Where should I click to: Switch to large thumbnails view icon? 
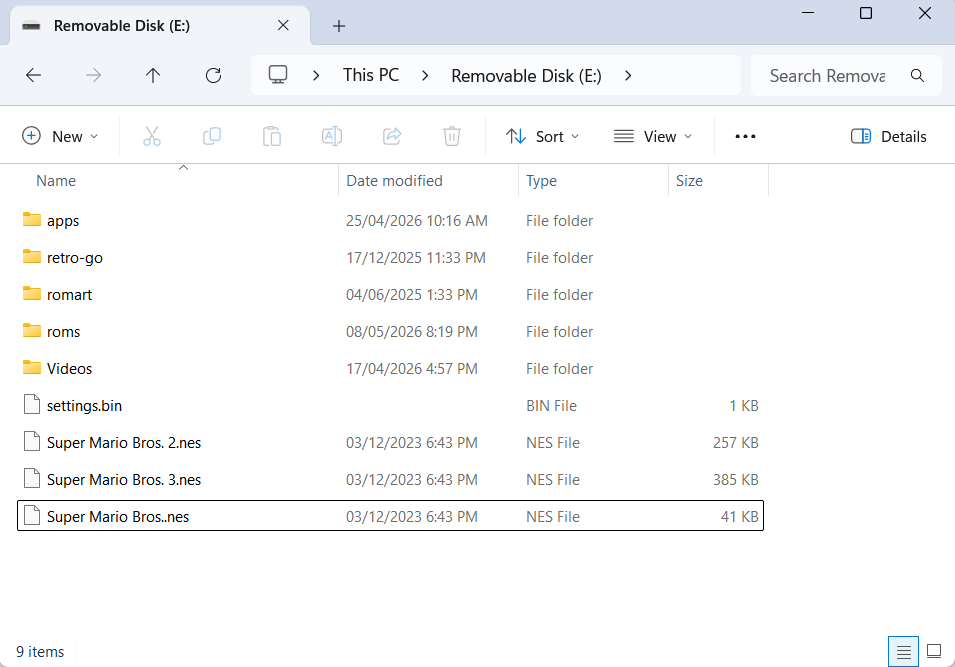point(934,651)
